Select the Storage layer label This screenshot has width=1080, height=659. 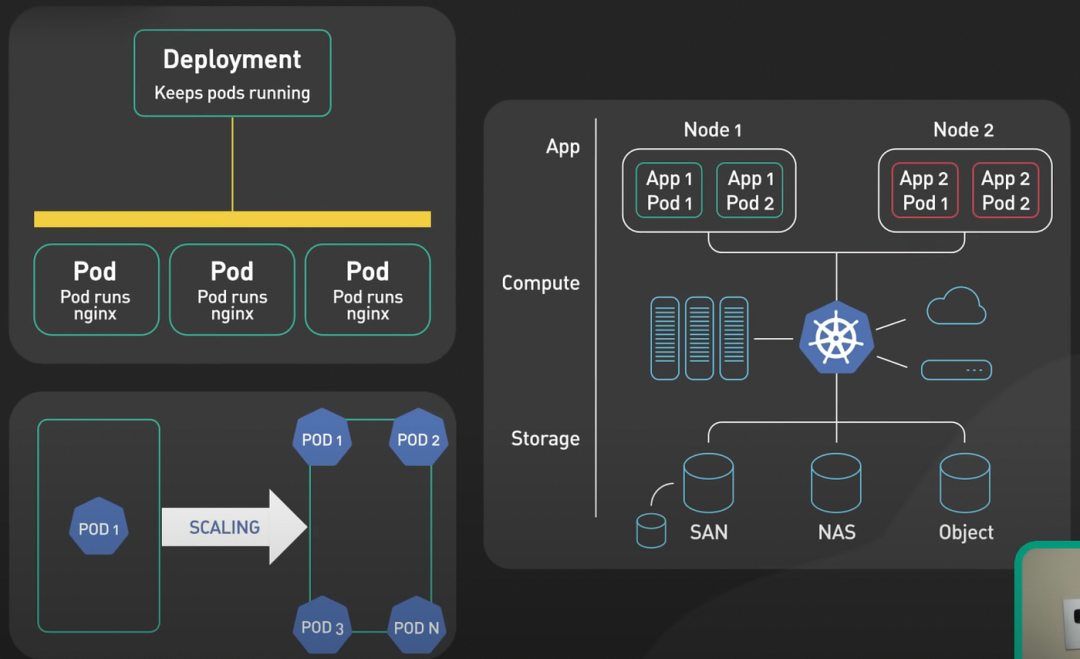(545, 439)
